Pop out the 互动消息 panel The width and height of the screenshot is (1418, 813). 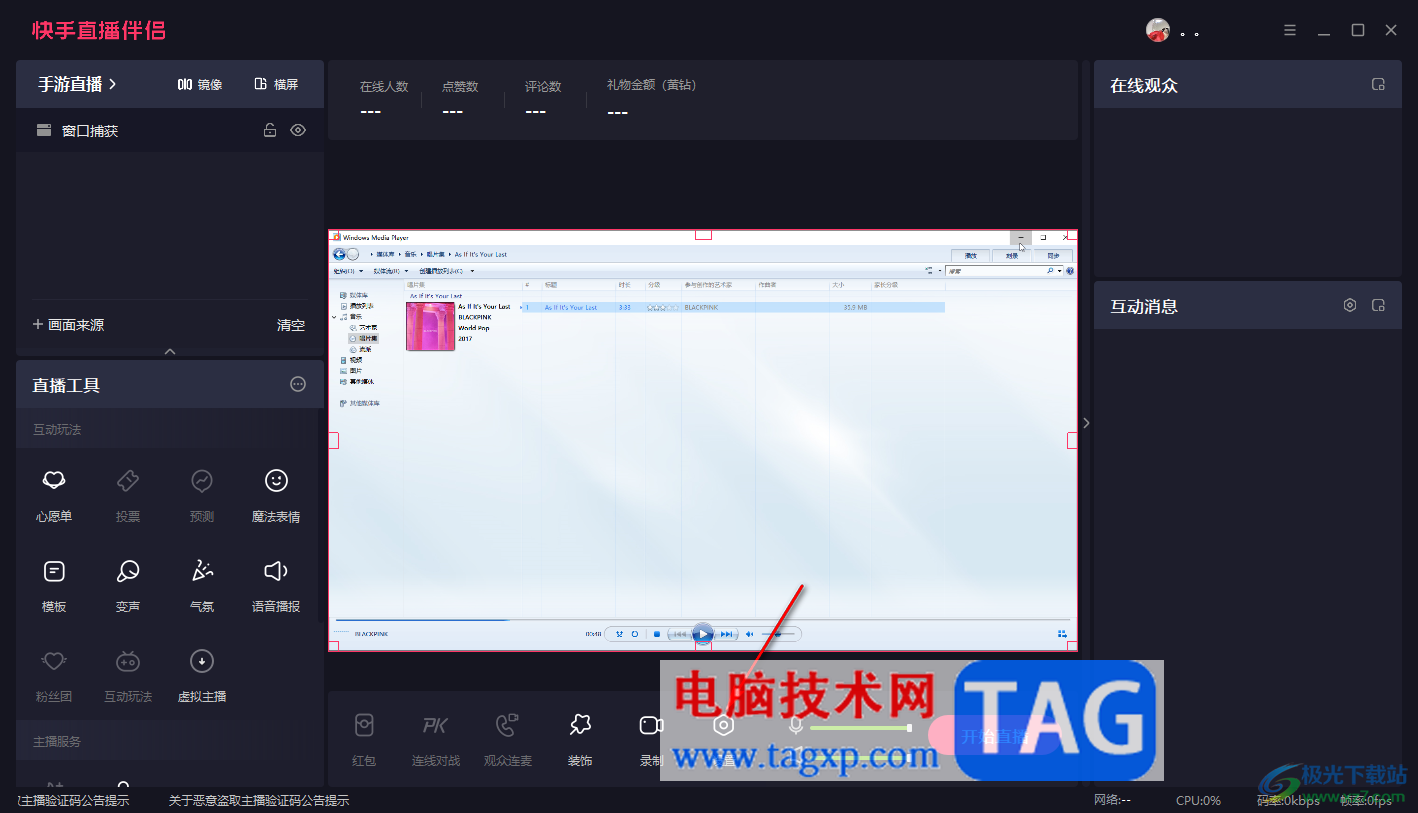click(x=1378, y=305)
